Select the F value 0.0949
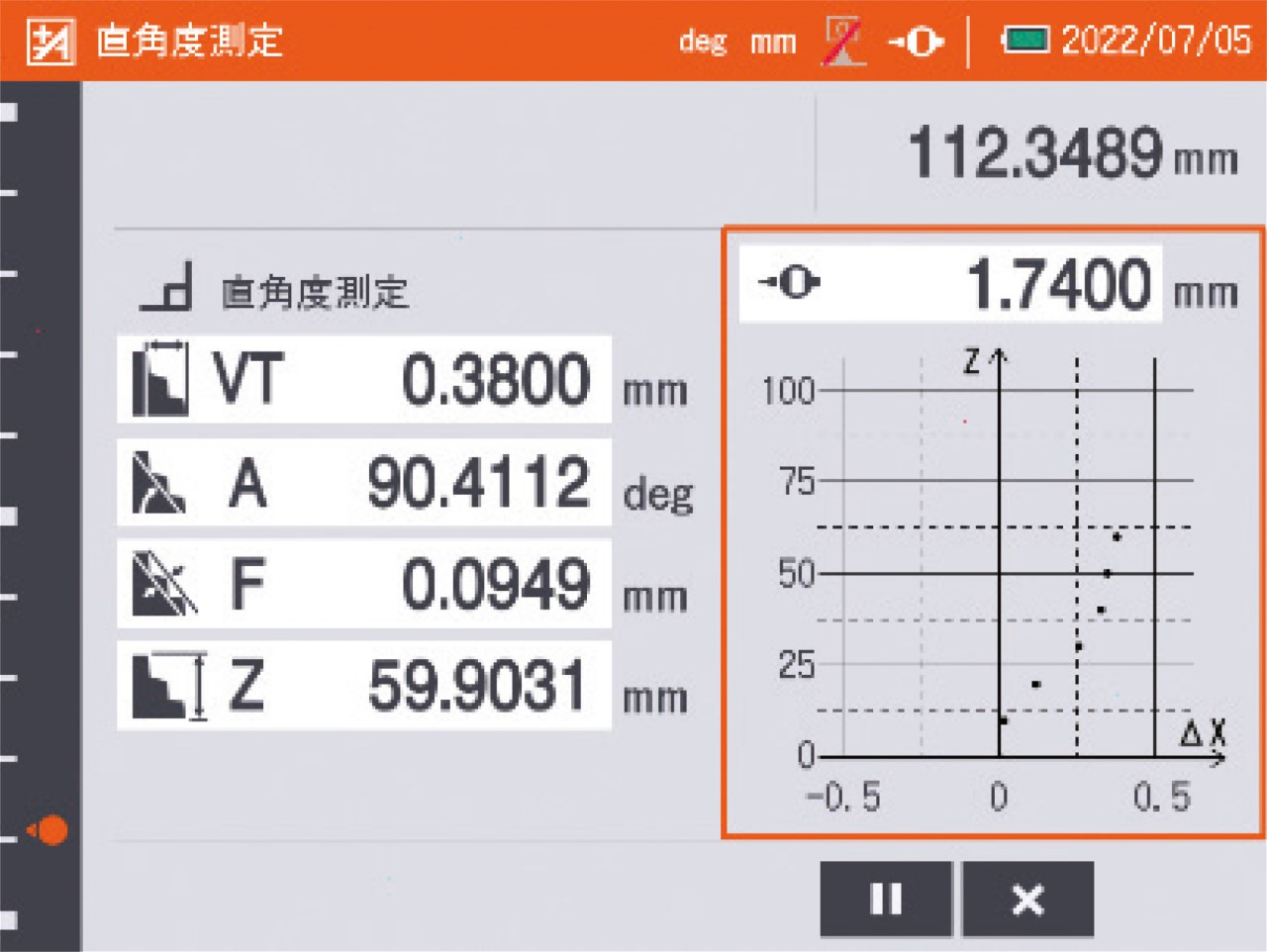 495,584
